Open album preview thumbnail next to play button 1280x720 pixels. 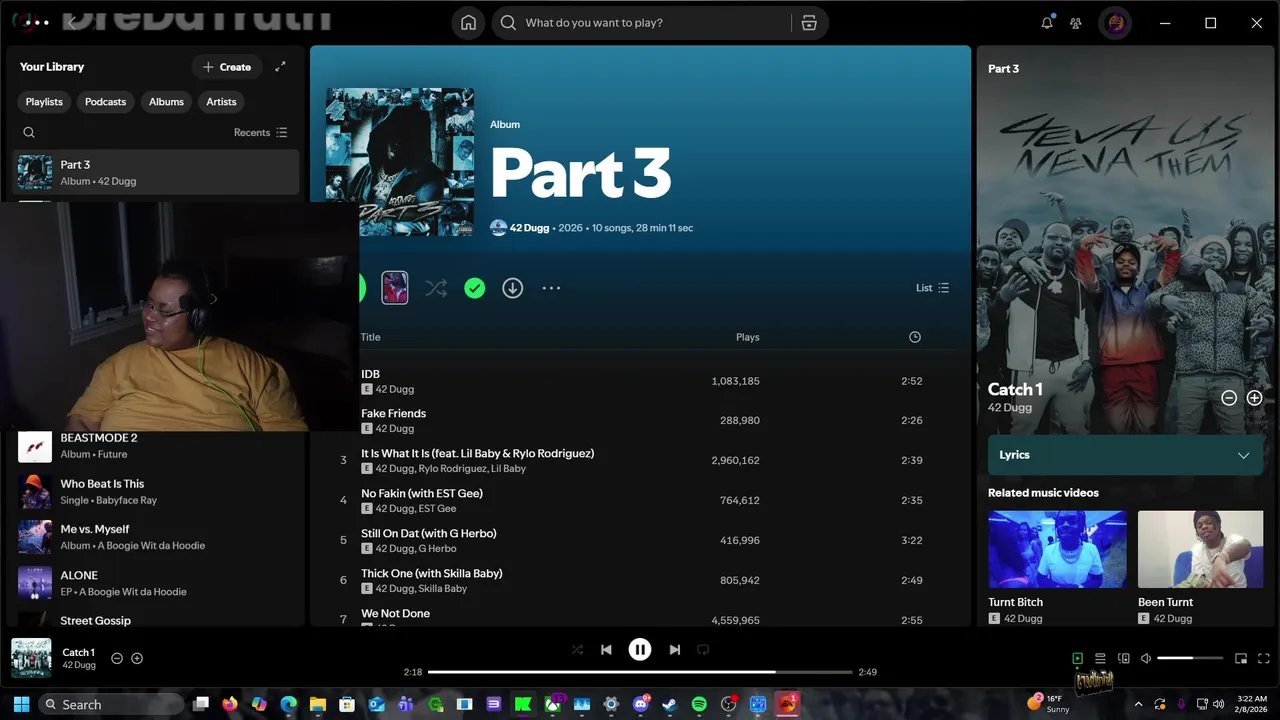(395, 288)
